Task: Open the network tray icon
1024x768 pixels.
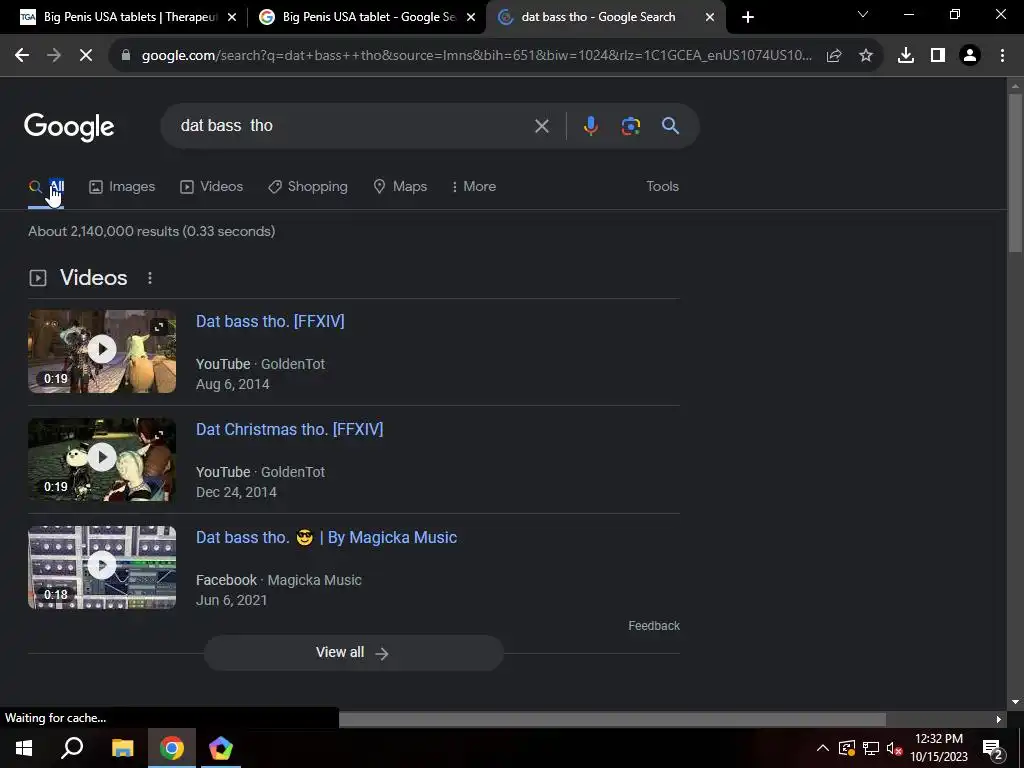Action: 871,748
